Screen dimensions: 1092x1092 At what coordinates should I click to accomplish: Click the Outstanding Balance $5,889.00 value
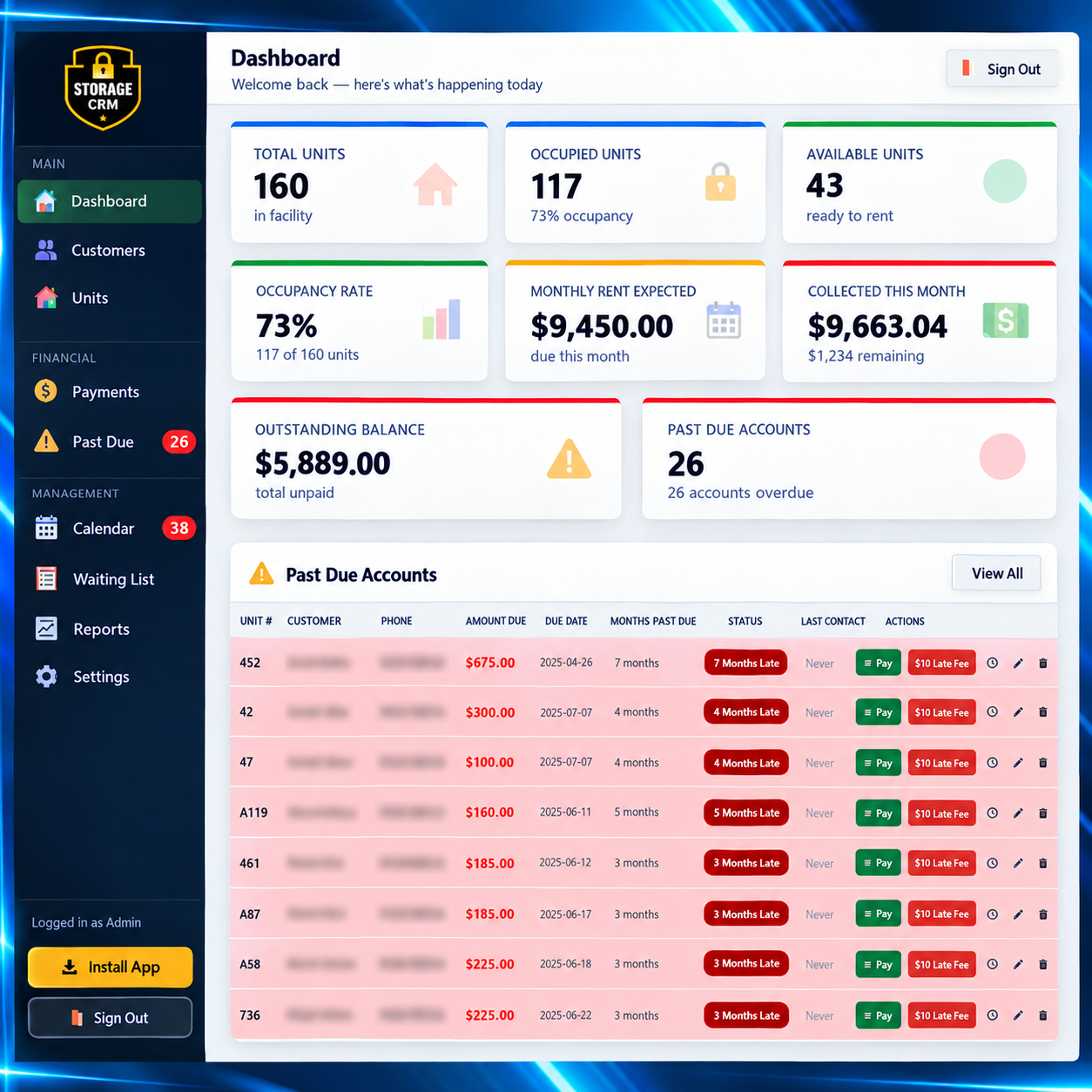click(323, 463)
